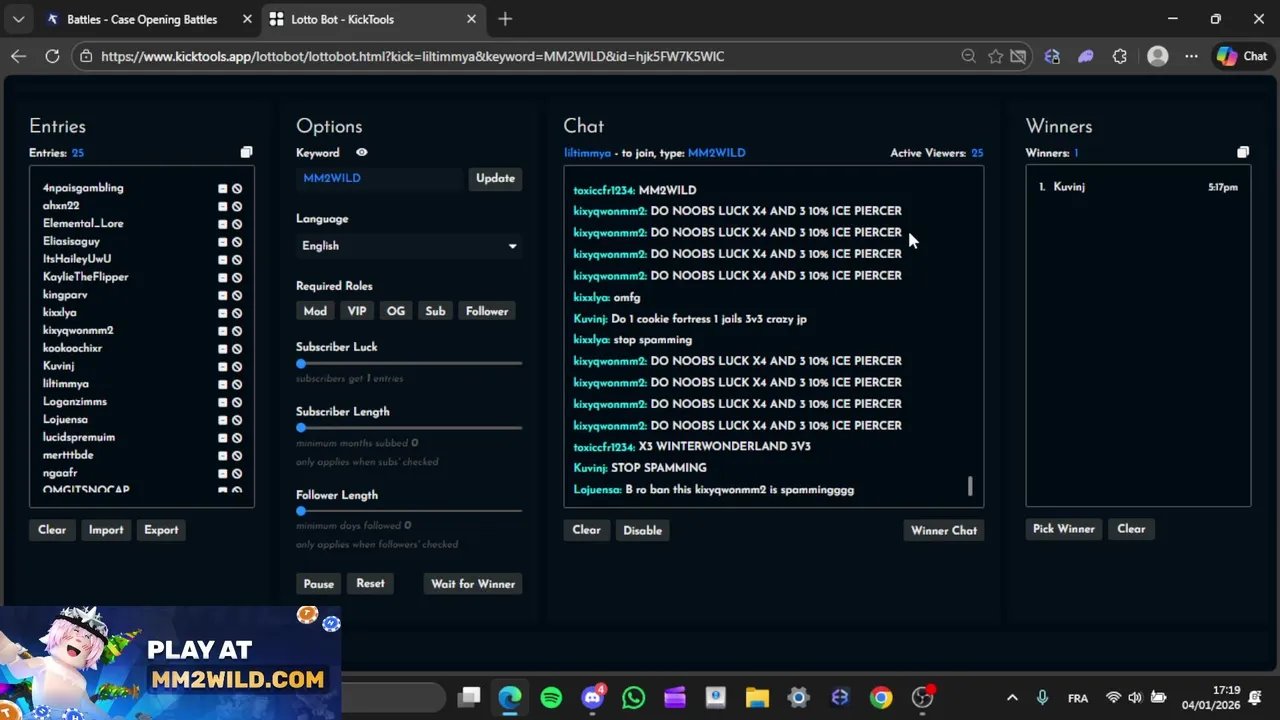Screen dimensions: 1280x720
Task: Copy the entries list with the copy icon
Action: pyautogui.click(x=246, y=152)
